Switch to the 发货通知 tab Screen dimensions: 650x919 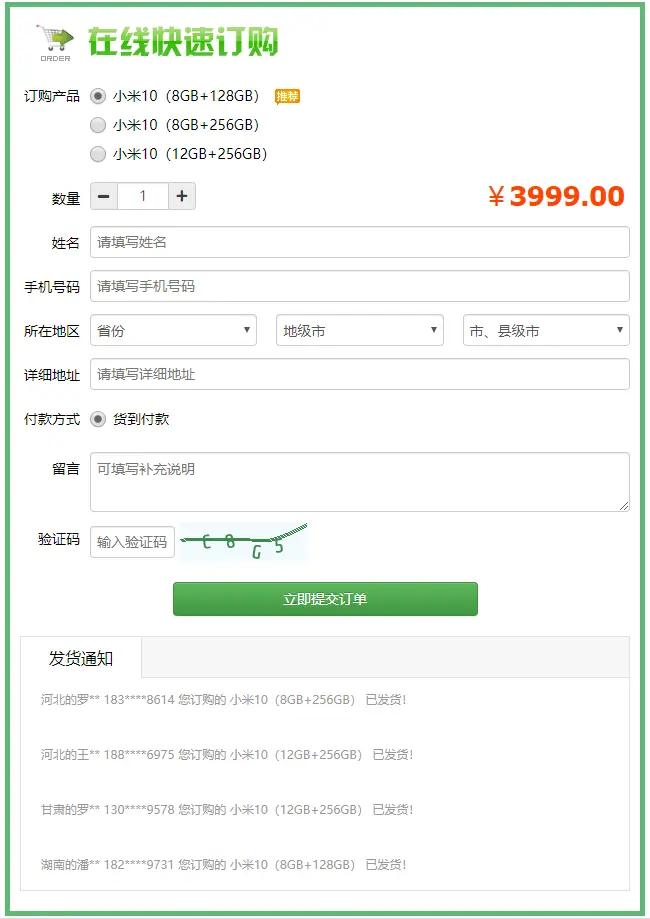[x=81, y=658]
